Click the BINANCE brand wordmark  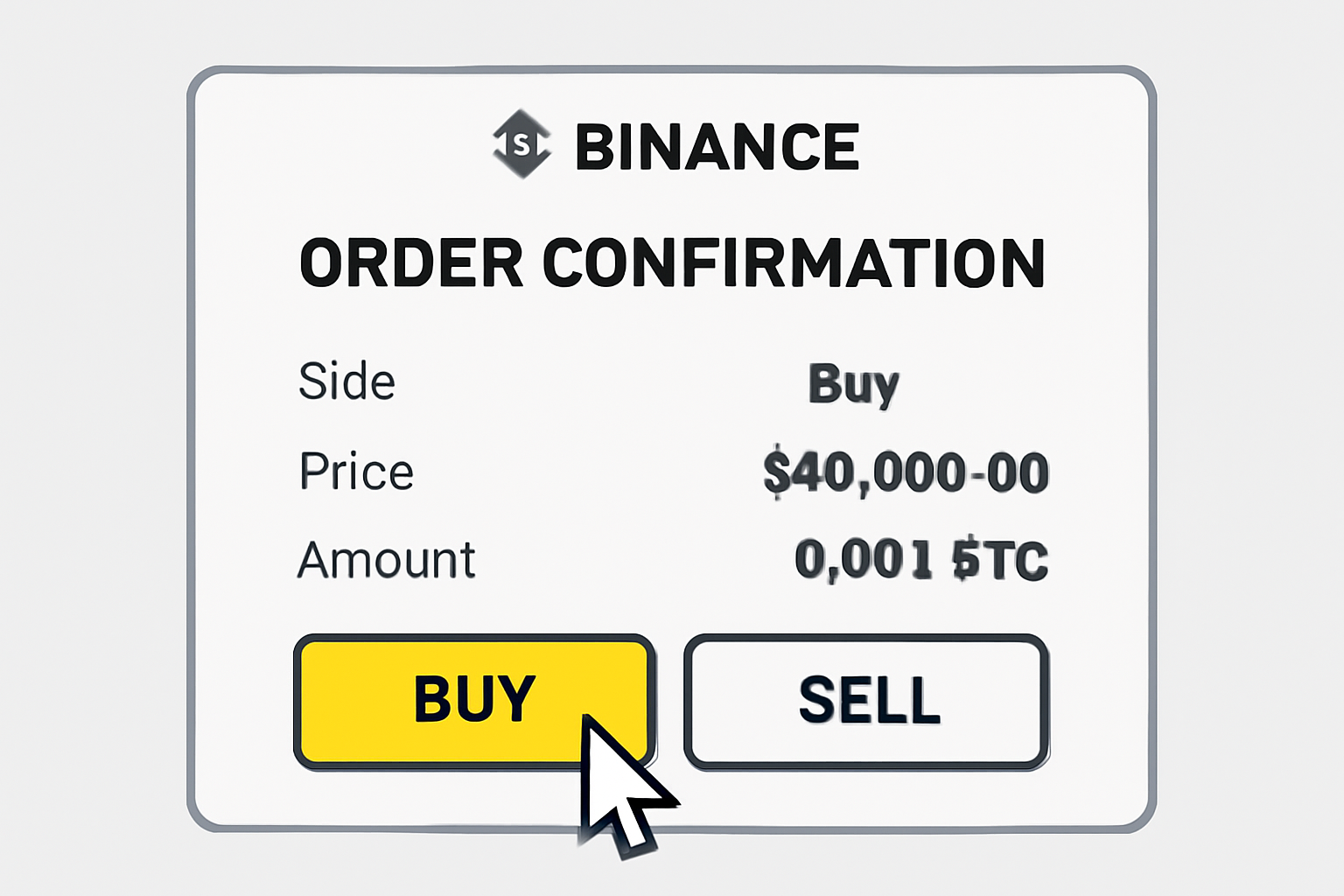coord(717,146)
